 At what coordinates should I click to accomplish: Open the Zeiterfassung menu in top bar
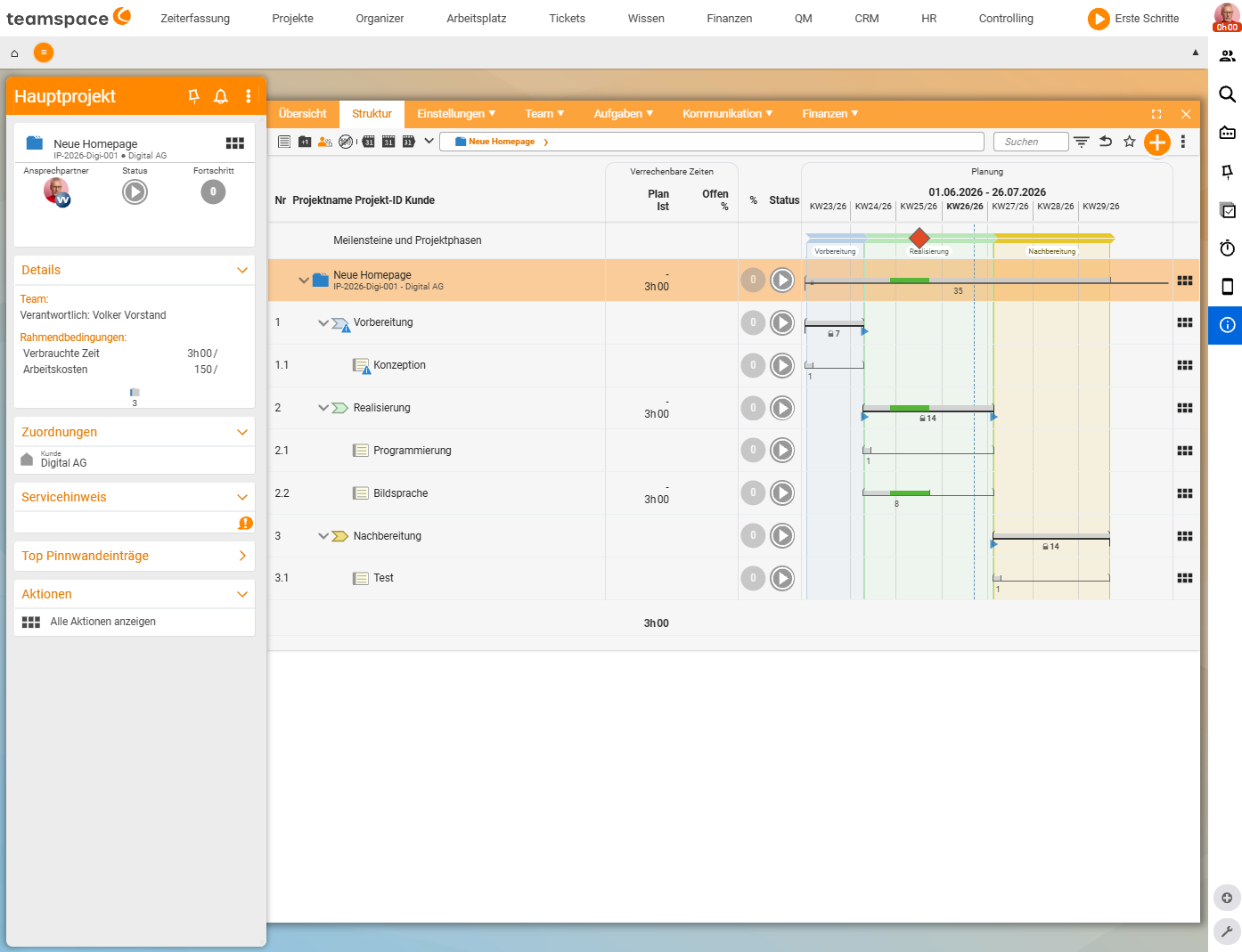[x=195, y=19]
